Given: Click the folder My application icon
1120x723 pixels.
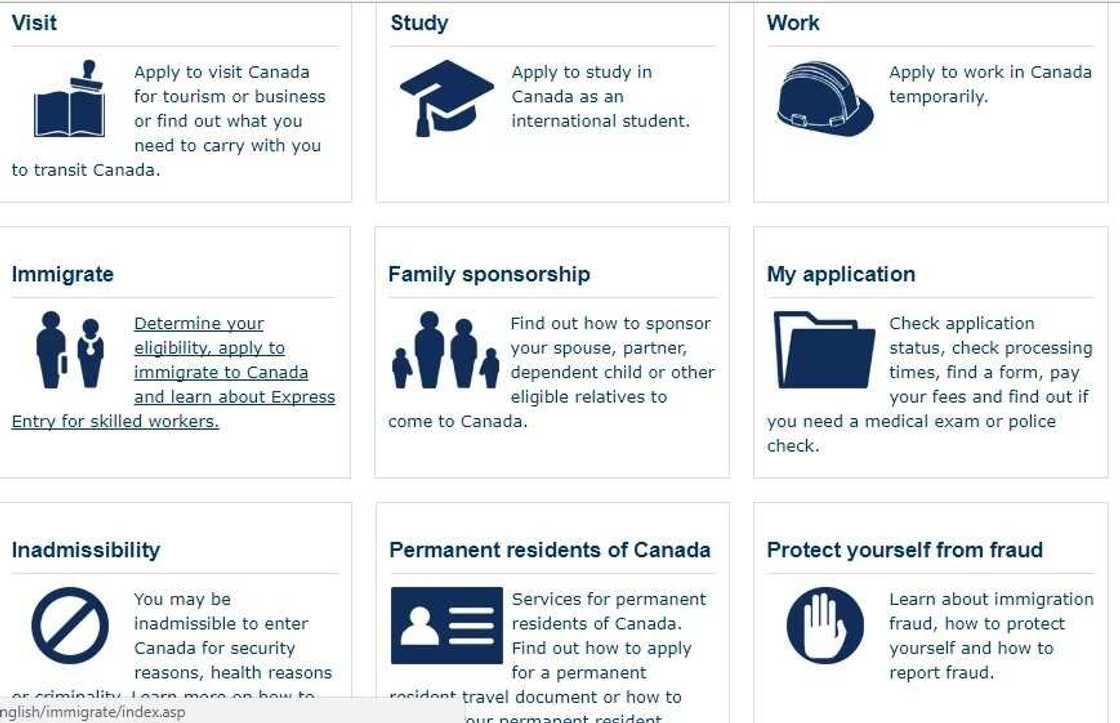Looking at the screenshot, I should (x=824, y=350).
